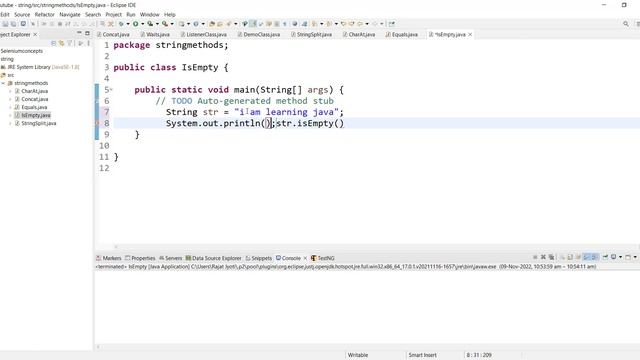Click the Pin Console icon
640x360 pixels.
click(x=605, y=257)
